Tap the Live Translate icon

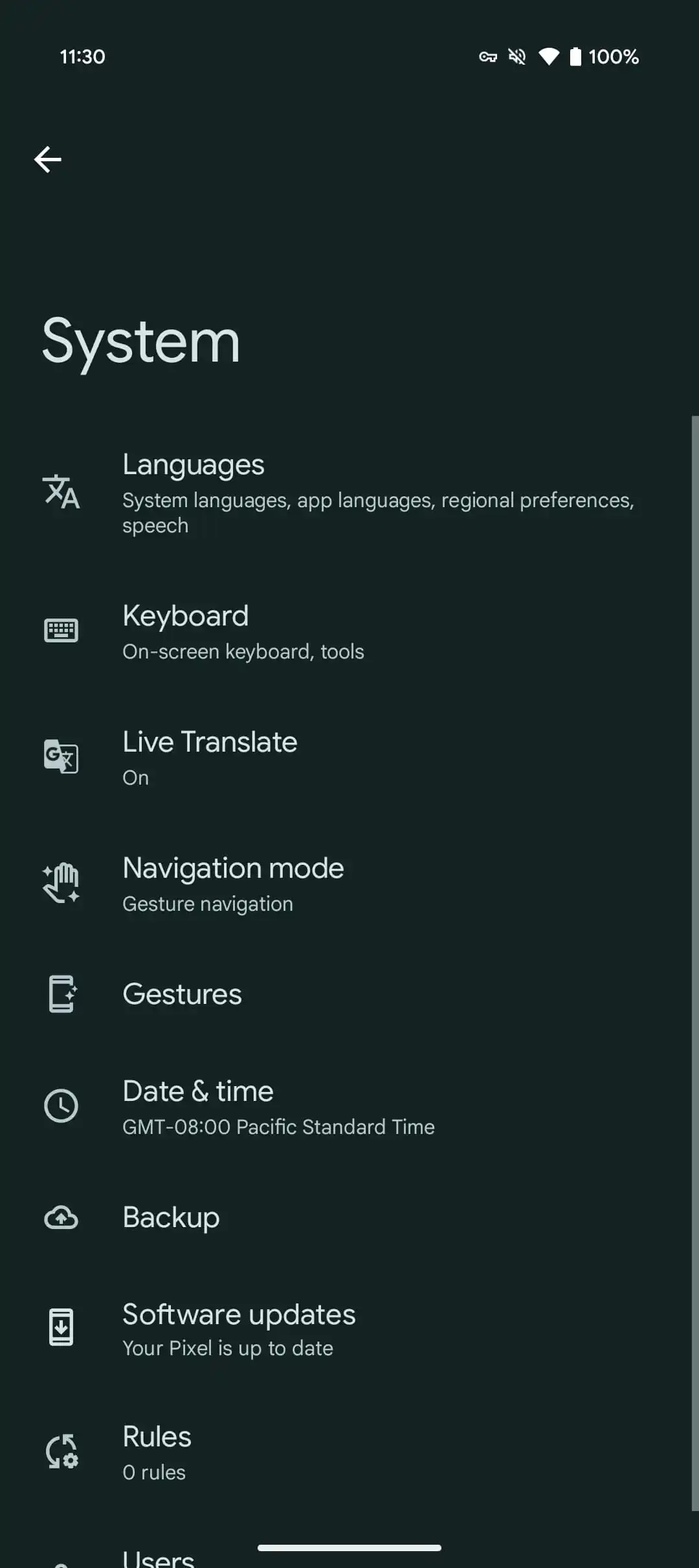pos(61,756)
